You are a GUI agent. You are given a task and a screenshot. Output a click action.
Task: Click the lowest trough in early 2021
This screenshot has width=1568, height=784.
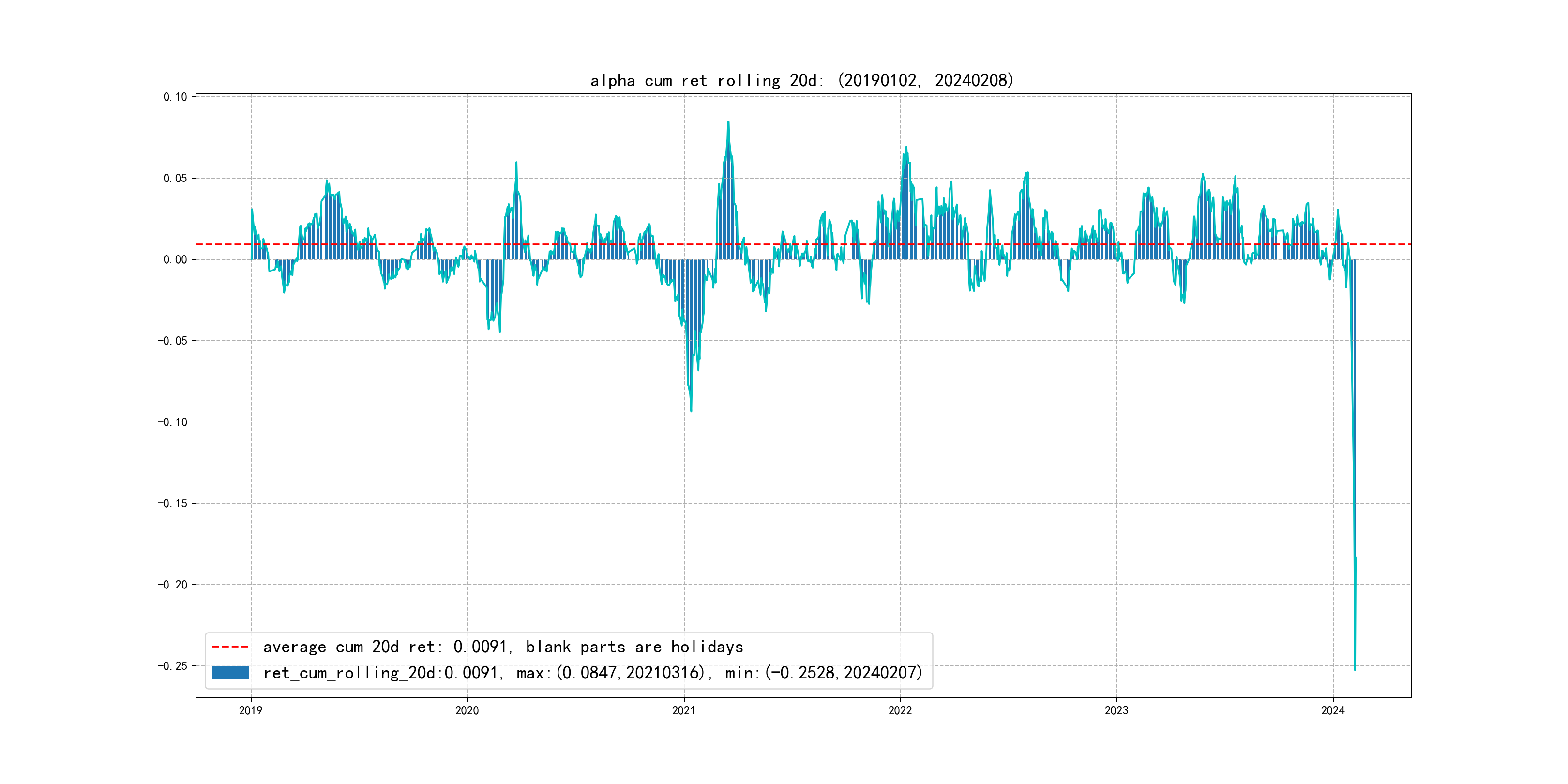click(x=691, y=411)
